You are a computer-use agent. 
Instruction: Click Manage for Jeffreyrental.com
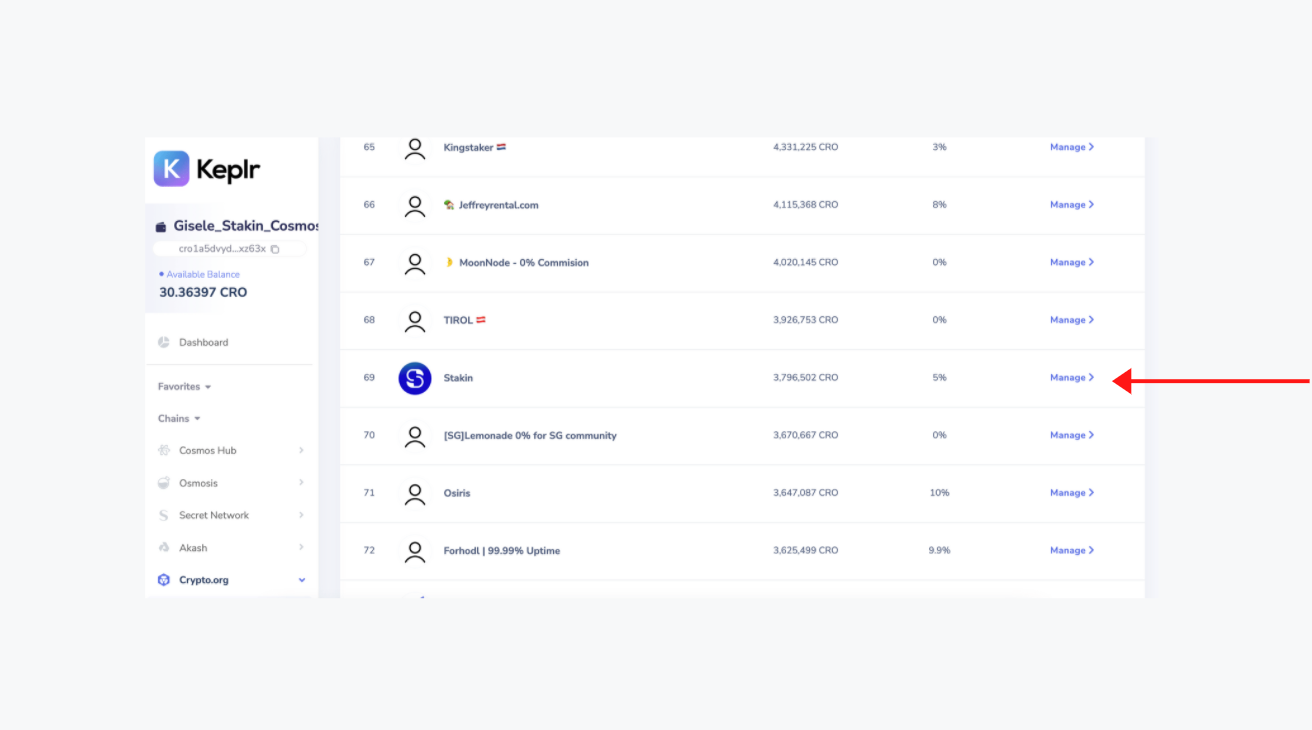pyautogui.click(x=1072, y=204)
